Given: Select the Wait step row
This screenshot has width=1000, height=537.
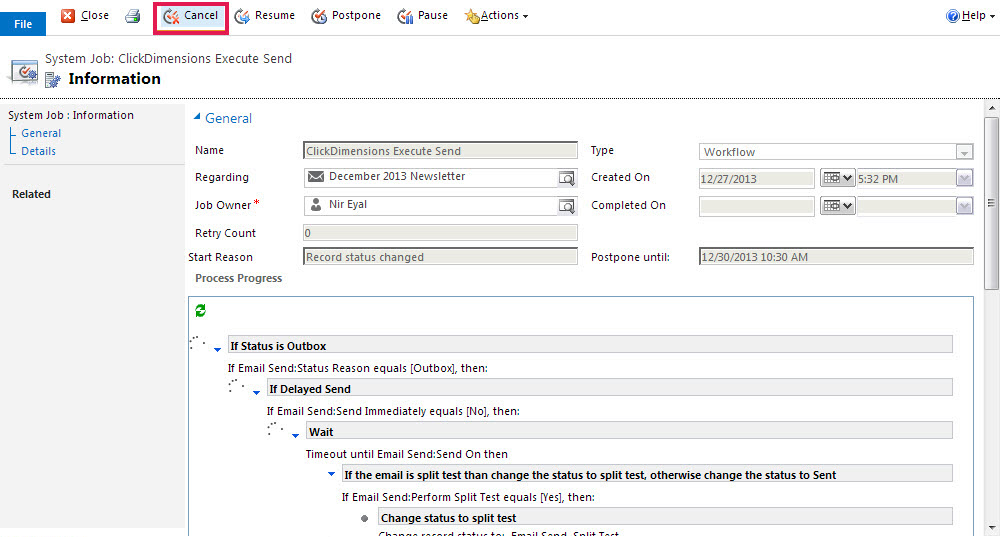Looking at the screenshot, I should click(x=629, y=431).
